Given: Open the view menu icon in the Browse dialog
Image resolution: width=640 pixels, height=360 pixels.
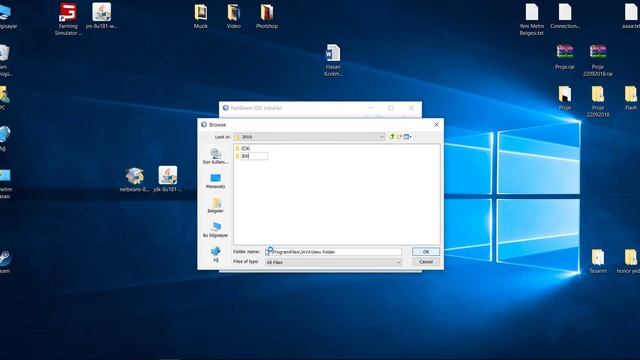Looking at the screenshot, I should 407,137.
